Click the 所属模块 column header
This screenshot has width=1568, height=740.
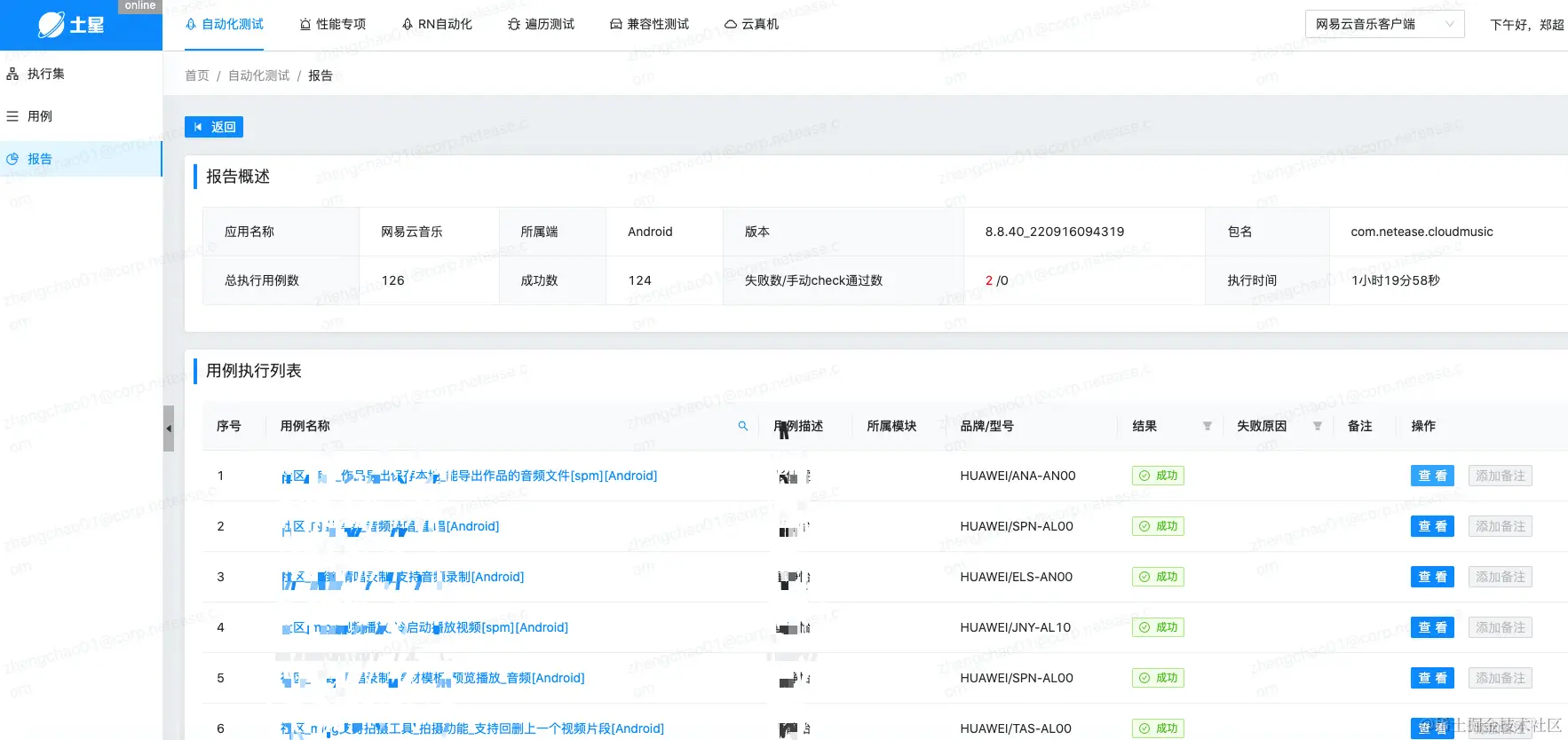pyautogui.click(x=891, y=426)
